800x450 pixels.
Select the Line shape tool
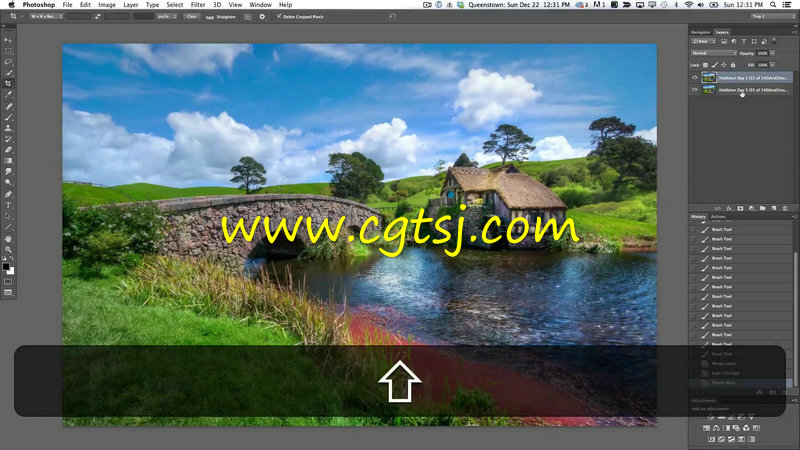coord(8,227)
